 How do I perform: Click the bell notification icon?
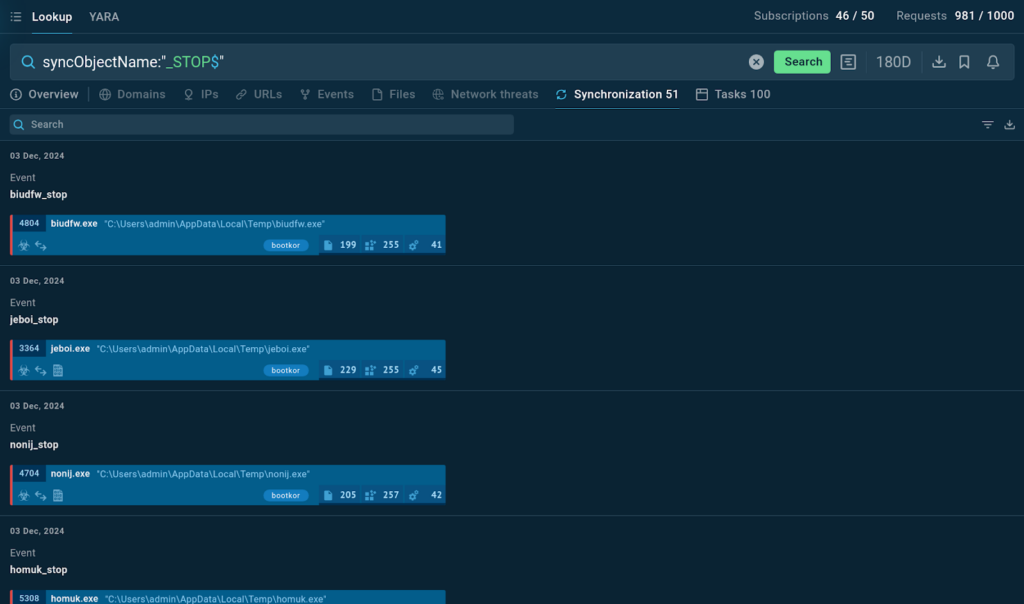pos(993,62)
